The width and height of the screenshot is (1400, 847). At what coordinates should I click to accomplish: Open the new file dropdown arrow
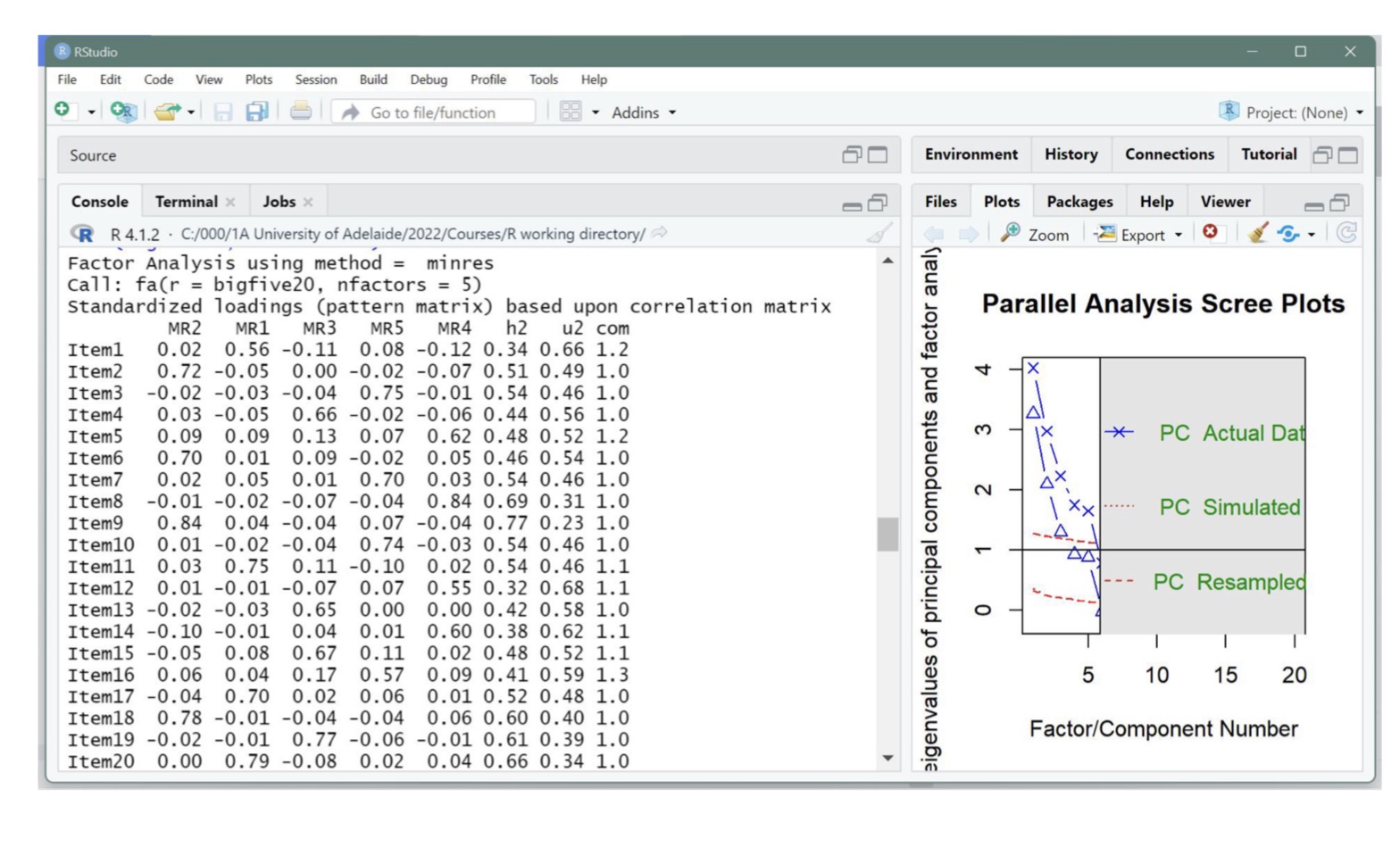pyautogui.click(x=91, y=112)
